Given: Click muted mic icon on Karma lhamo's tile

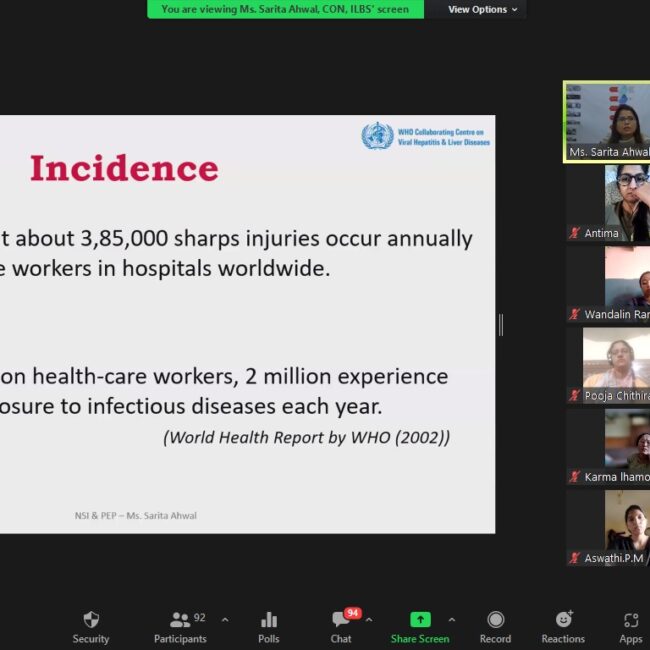Looking at the screenshot, I should pyautogui.click(x=575, y=477).
